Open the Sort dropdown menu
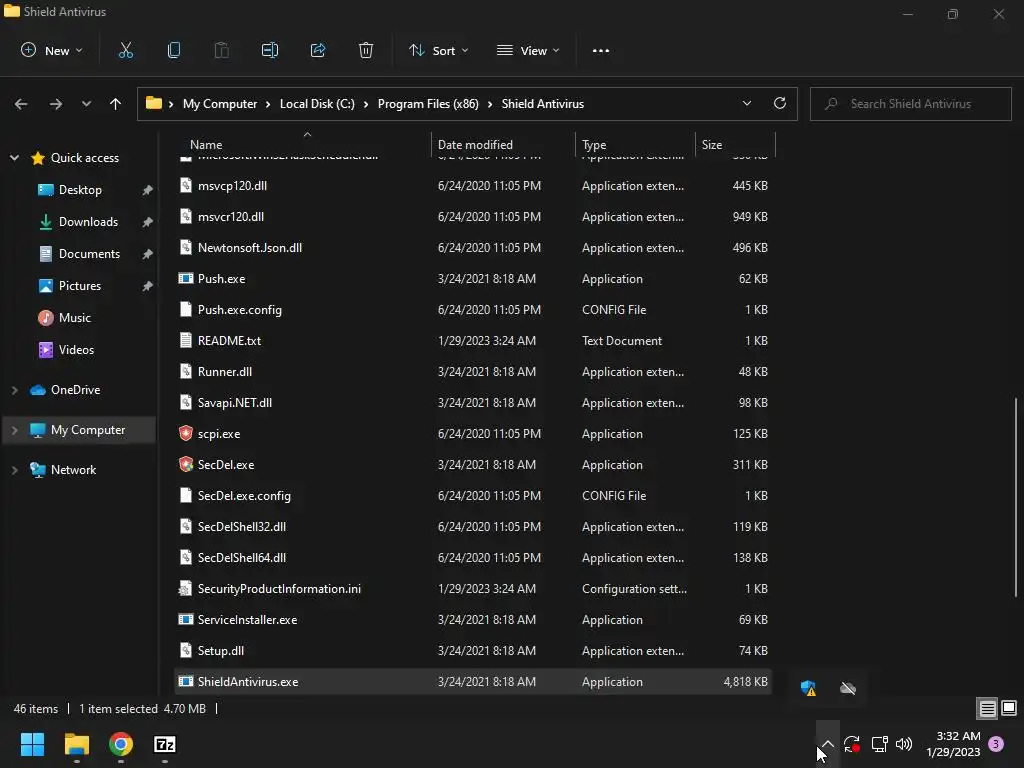The image size is (1024, 768). click(439, 50)
